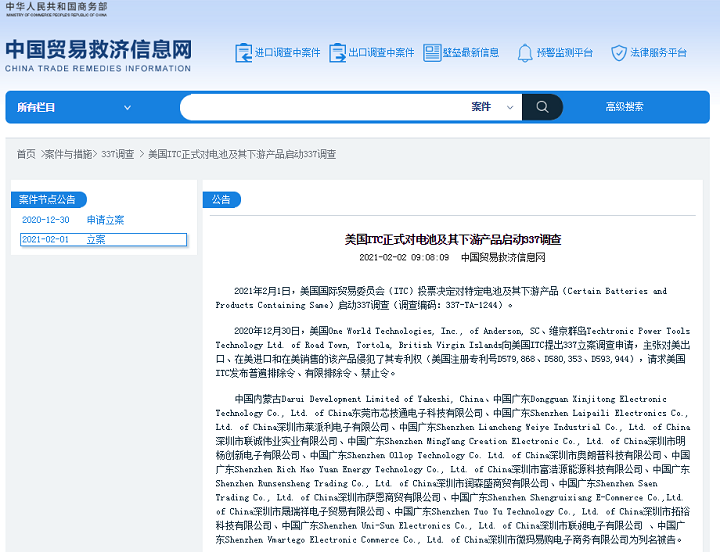Click the 中国贸易救济信息网 site logo

(x=98, y=50)
